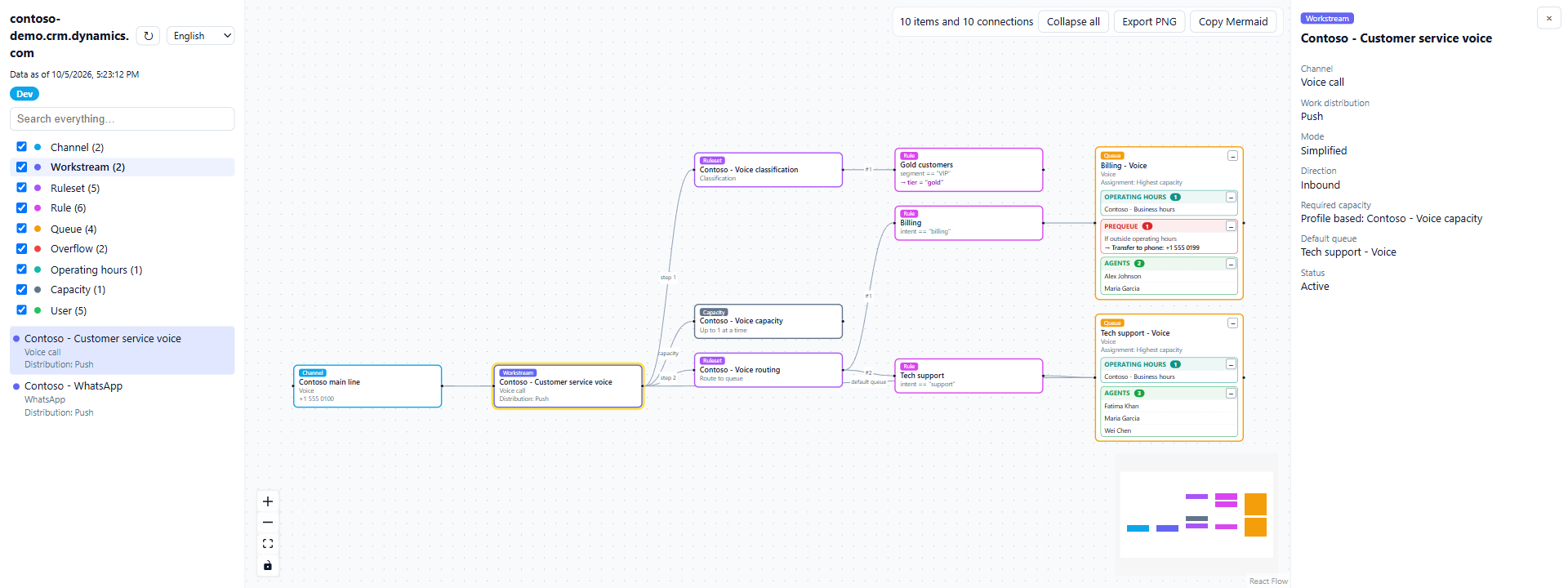Uncheck the Channel (2) filter checkbox
The width and height of the screenshot is (1568, 588).
coord(22,147)
